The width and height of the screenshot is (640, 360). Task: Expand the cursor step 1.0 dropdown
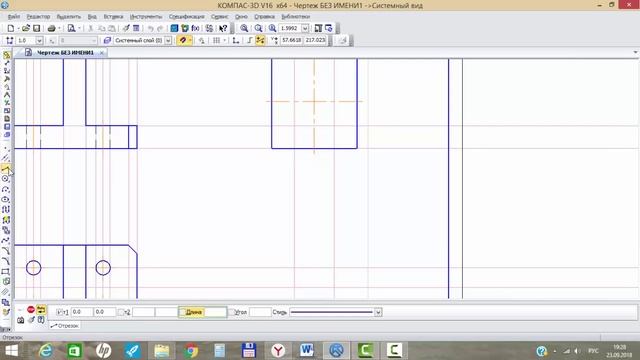pyautogui.click(x=39, y=40)
